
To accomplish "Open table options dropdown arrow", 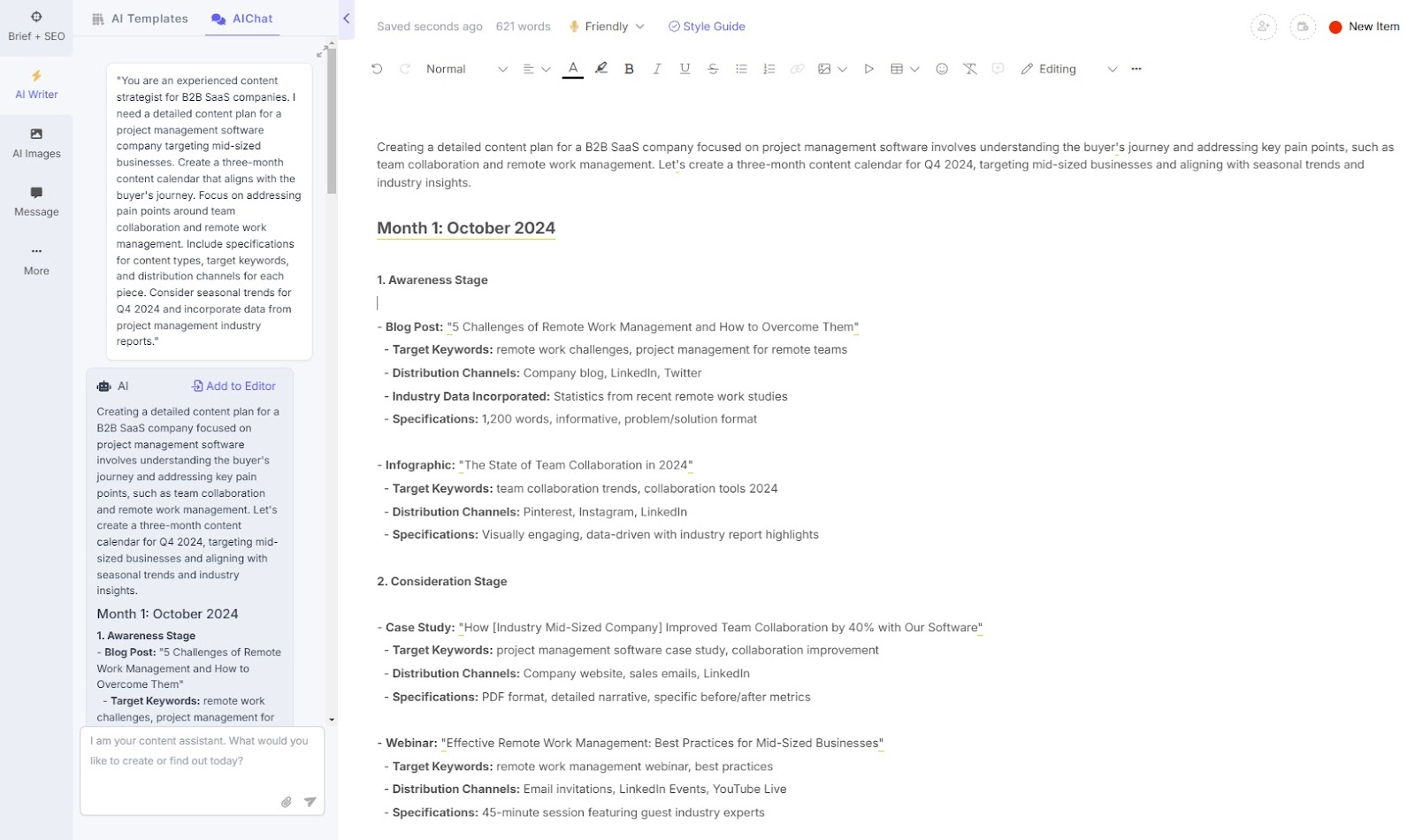I will coord(914,69).
